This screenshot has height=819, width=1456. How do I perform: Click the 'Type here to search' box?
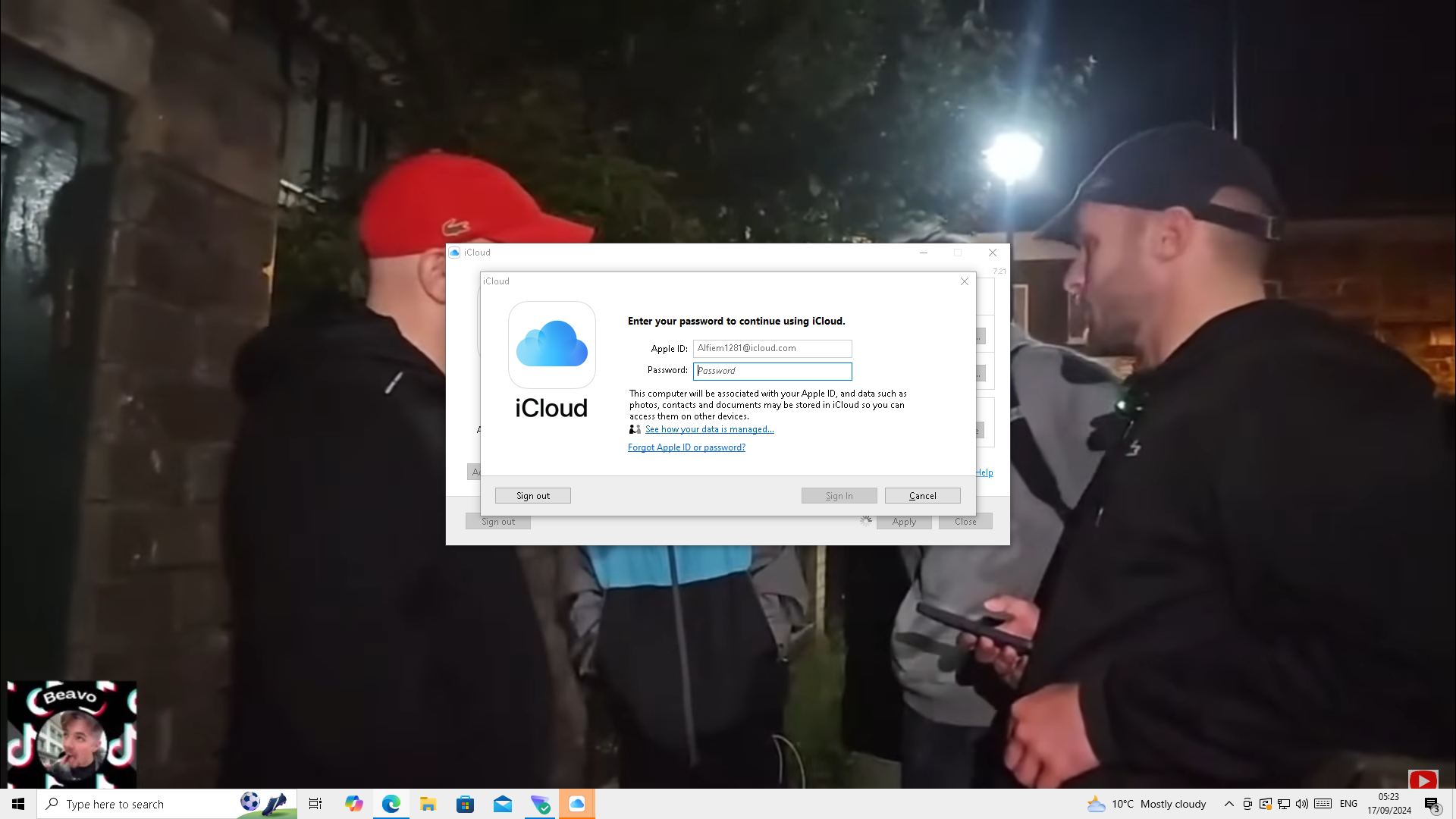167,804
